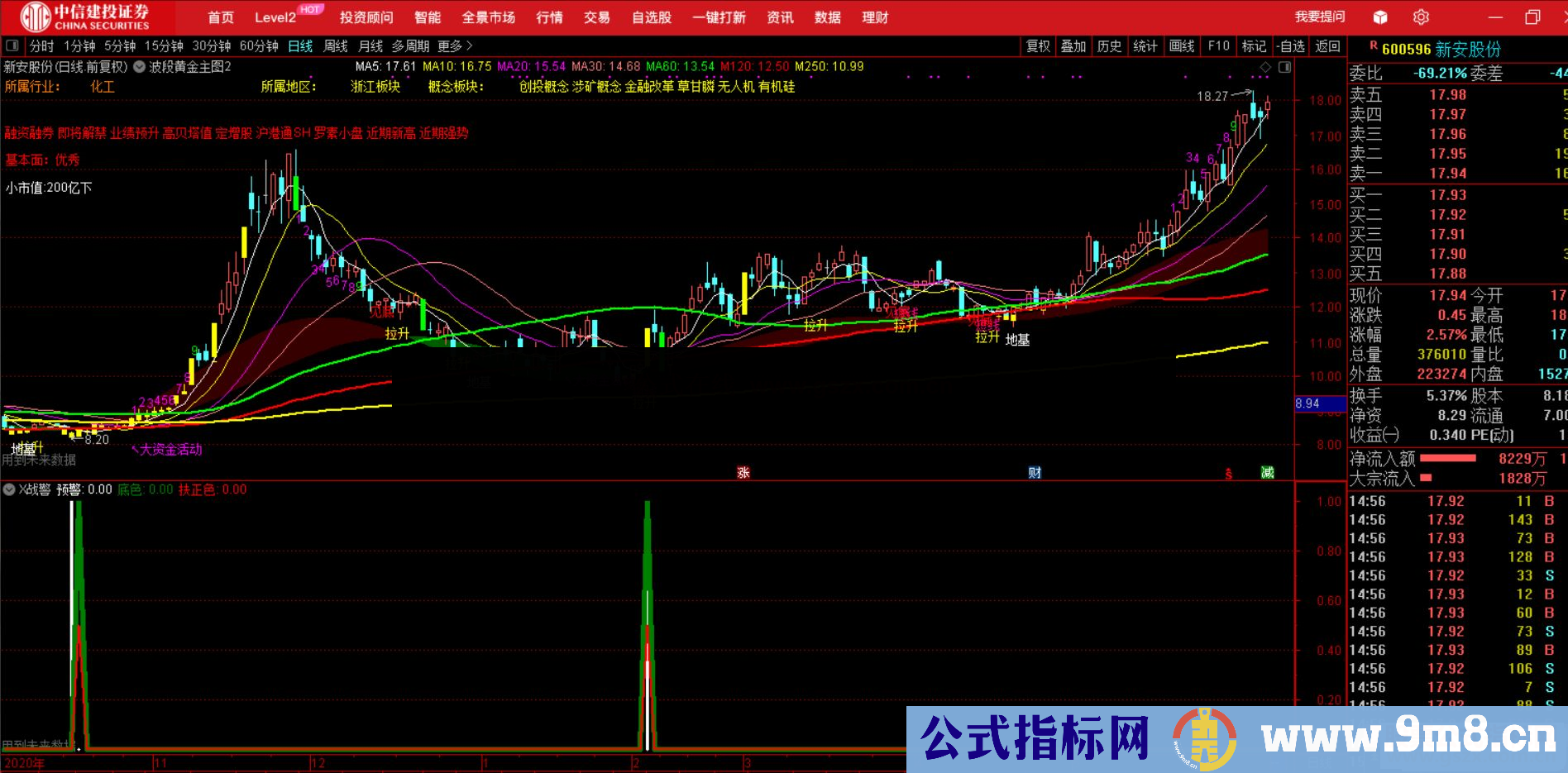The height and width of the screenshot is (773, 1568).
Task: Toggle price adjustment with 复权
Action: pos(1040,46)
